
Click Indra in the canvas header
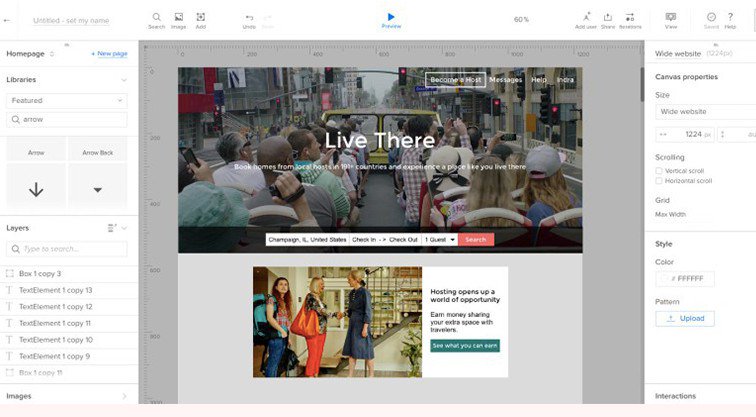565,80
